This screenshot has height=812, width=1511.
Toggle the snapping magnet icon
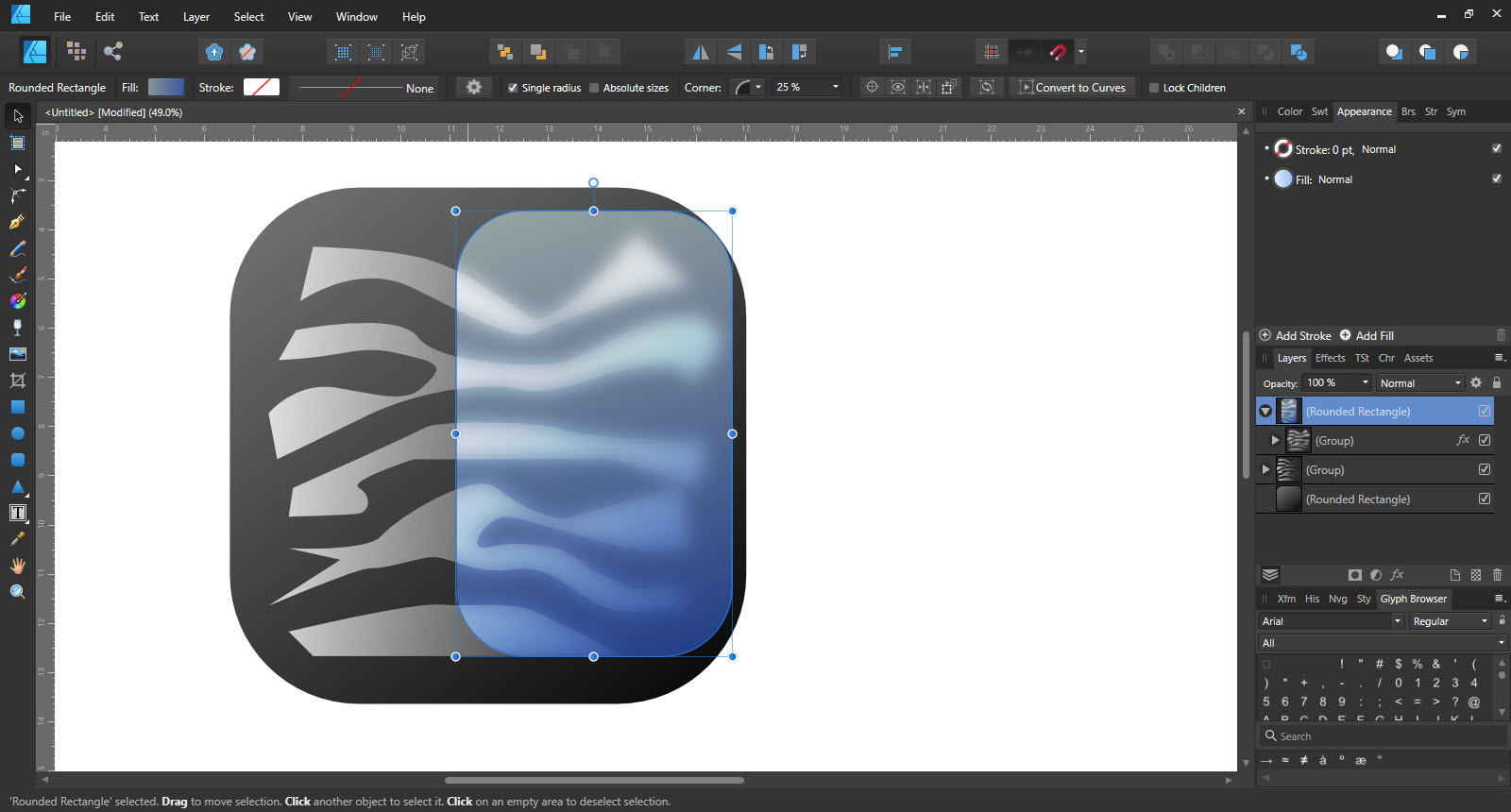[x=1058, y=52]
